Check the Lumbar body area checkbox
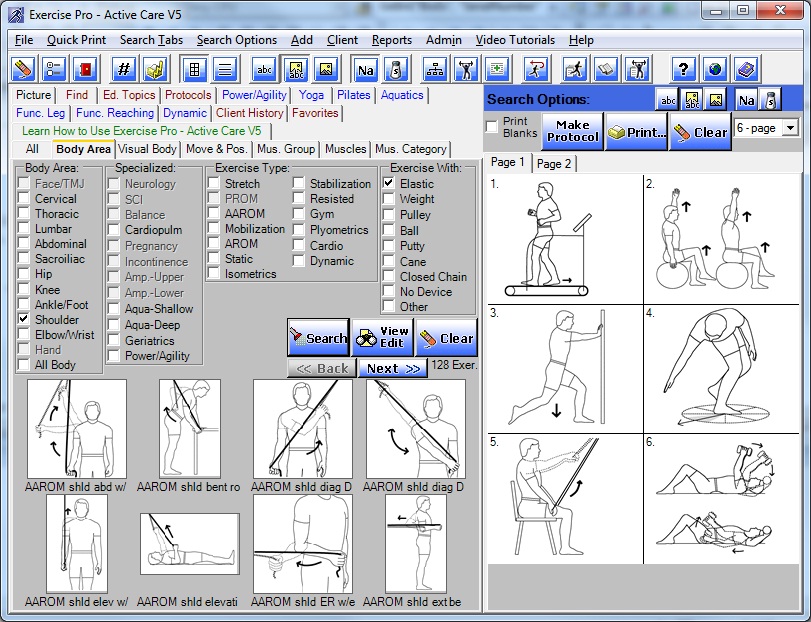The image size is (811, 622). click(24, 229)
